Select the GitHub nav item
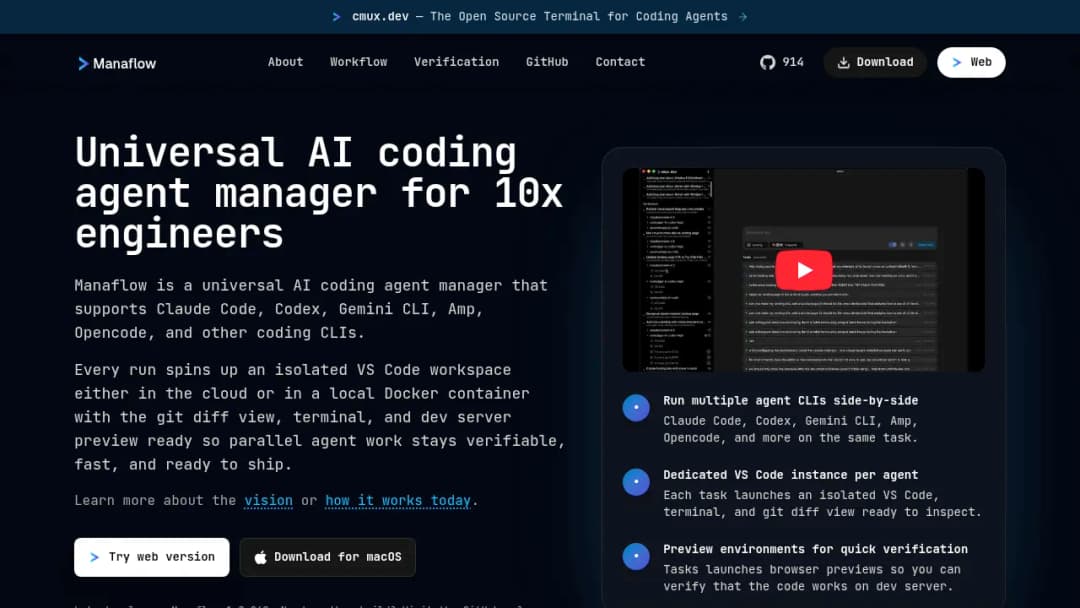Screen dimensions: 1080x608 click(547, 62)
